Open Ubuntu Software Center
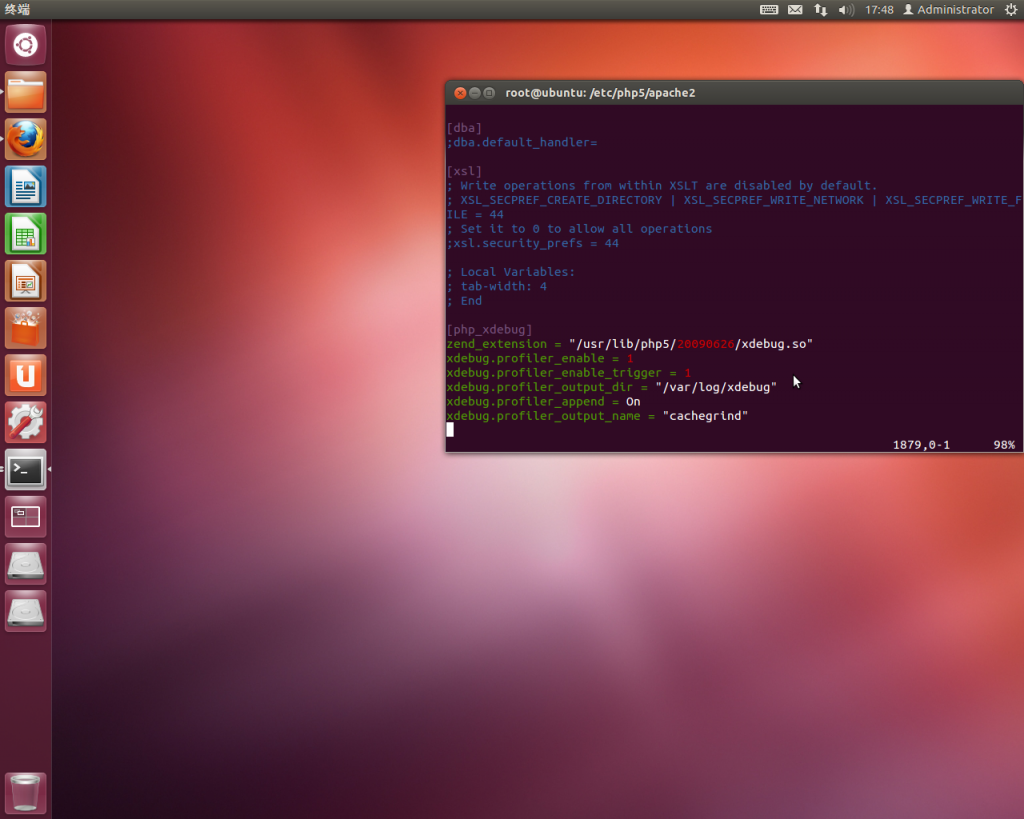This screenshot has height=819, width=1024. click(x=25, y=327)
